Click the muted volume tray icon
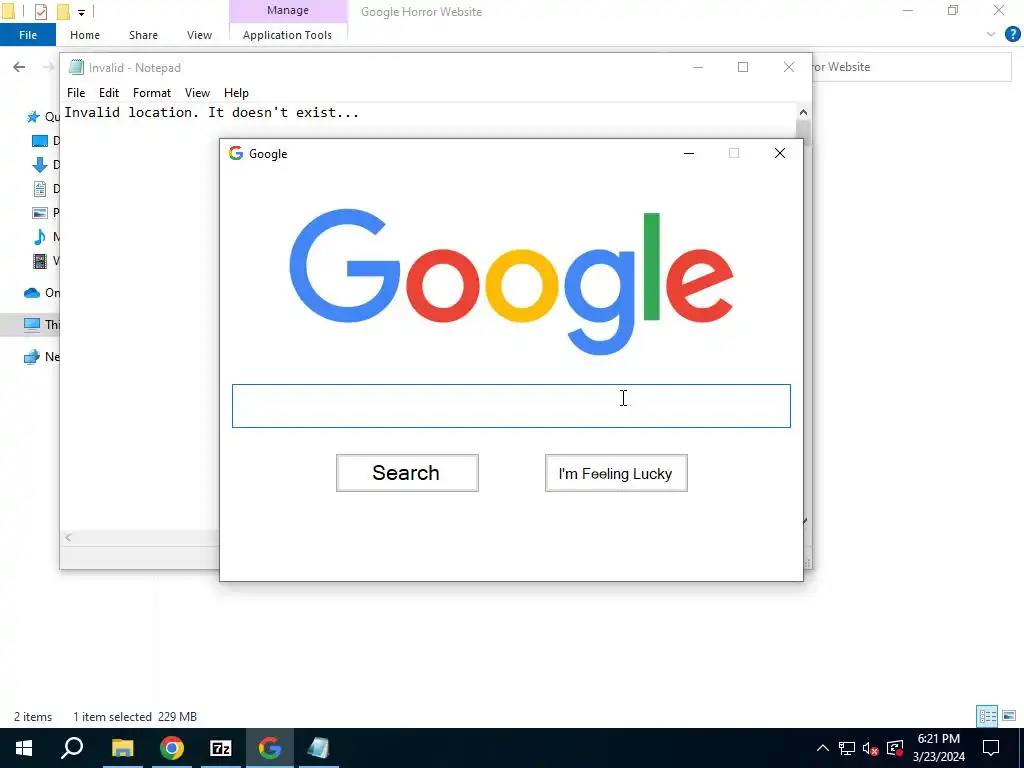The image size is (1024, 768). tap(871, 748)
